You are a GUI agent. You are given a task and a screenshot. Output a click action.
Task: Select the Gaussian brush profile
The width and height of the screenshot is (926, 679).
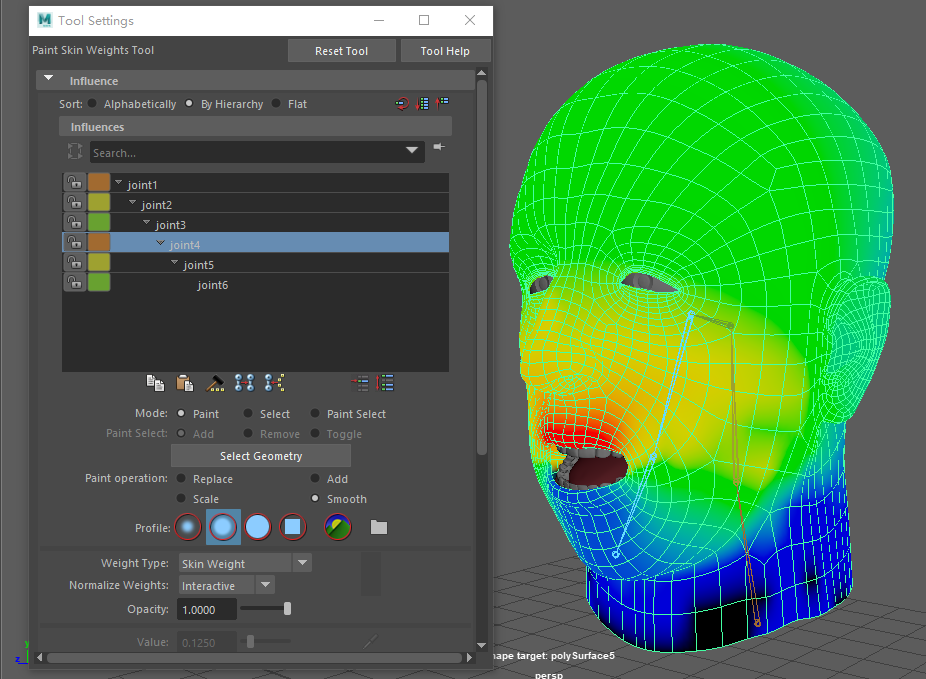(188, 526)
